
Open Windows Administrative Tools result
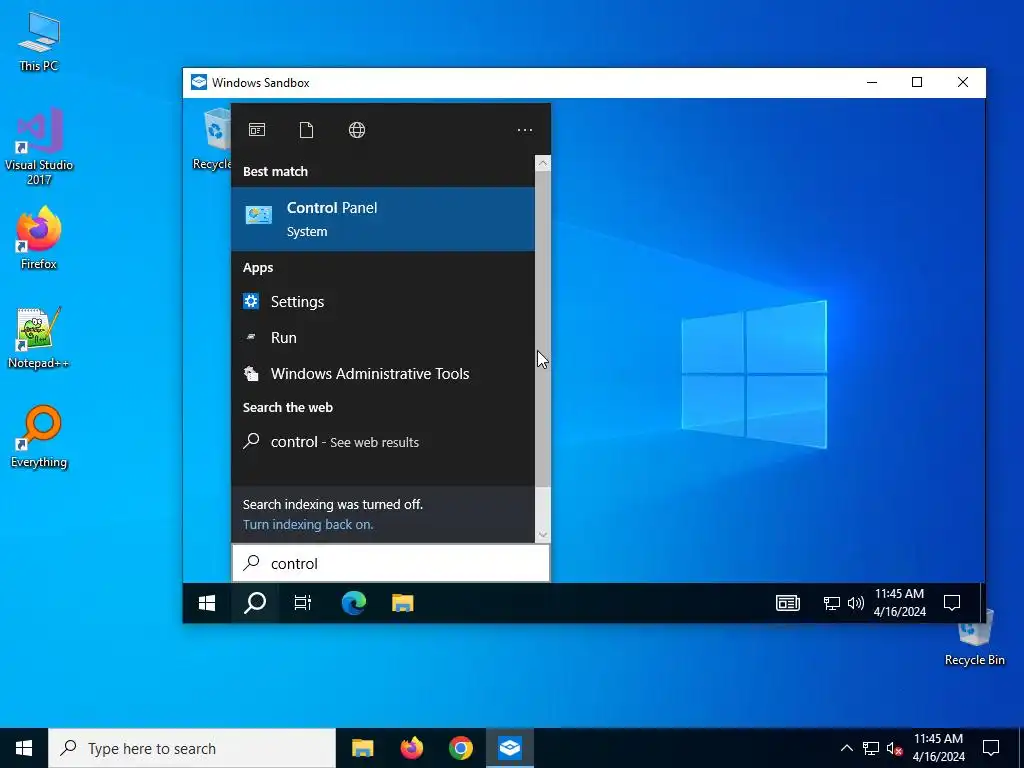[x=383, y=374]
